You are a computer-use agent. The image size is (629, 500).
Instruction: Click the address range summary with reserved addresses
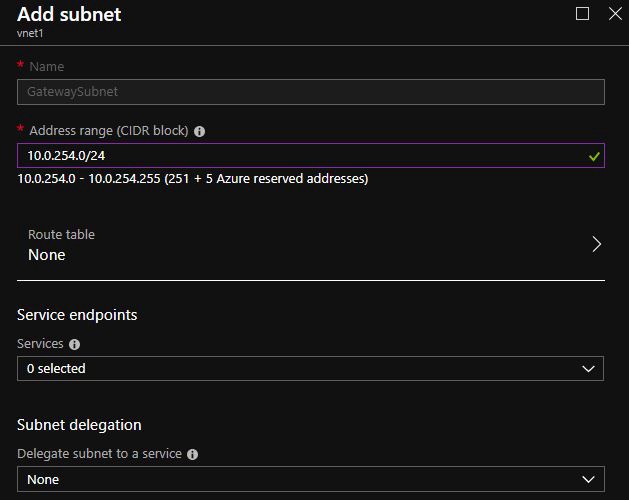point(193,179)
